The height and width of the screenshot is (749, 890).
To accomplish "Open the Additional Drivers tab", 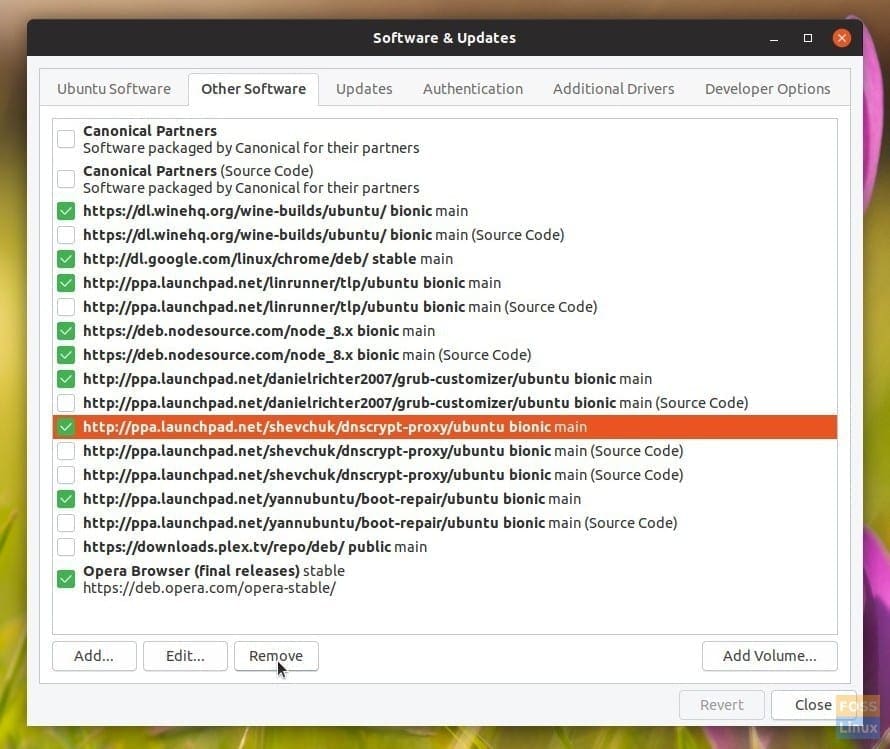I will pyautogui.click(x=614, y=89).
